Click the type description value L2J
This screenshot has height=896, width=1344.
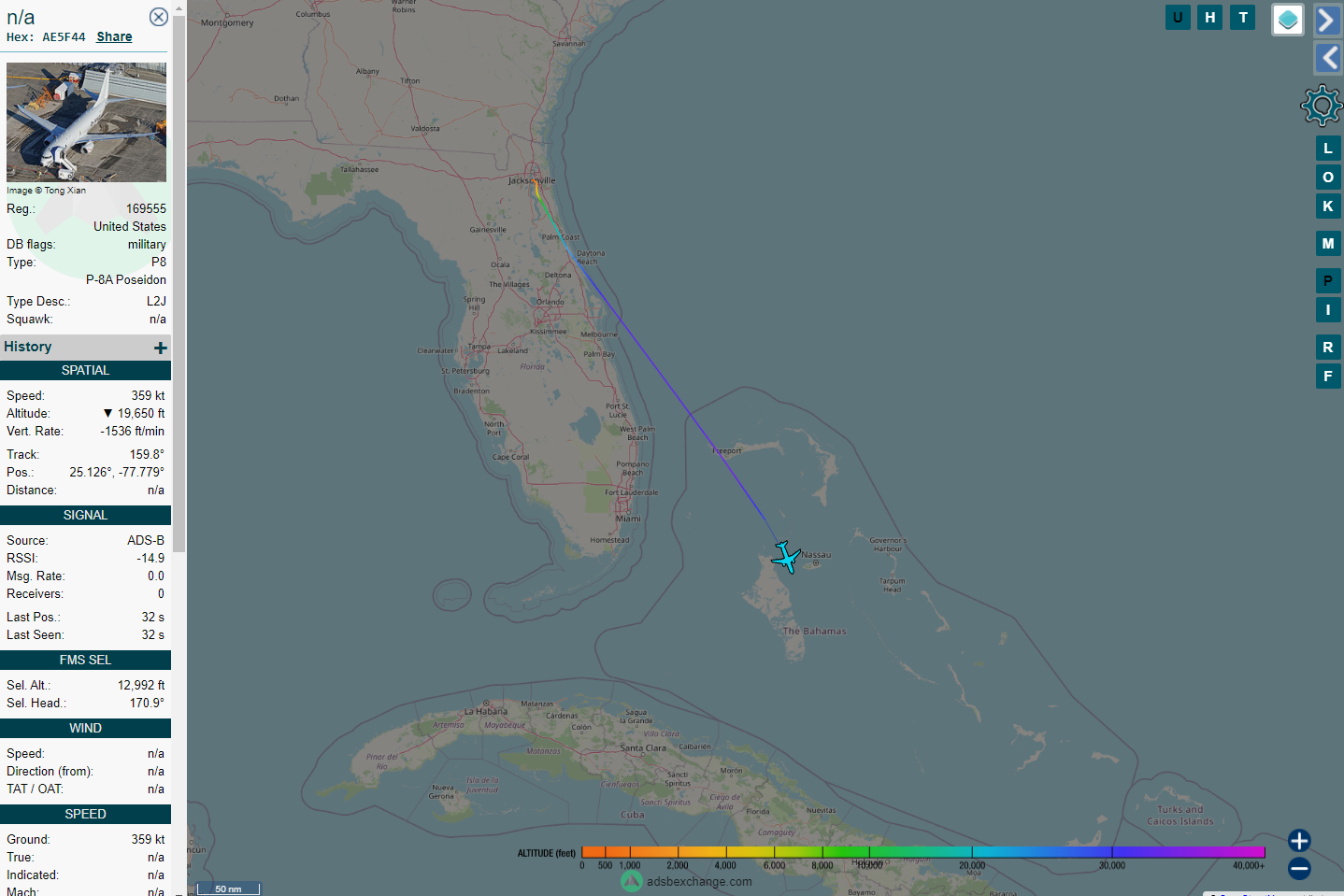[156, 301]
